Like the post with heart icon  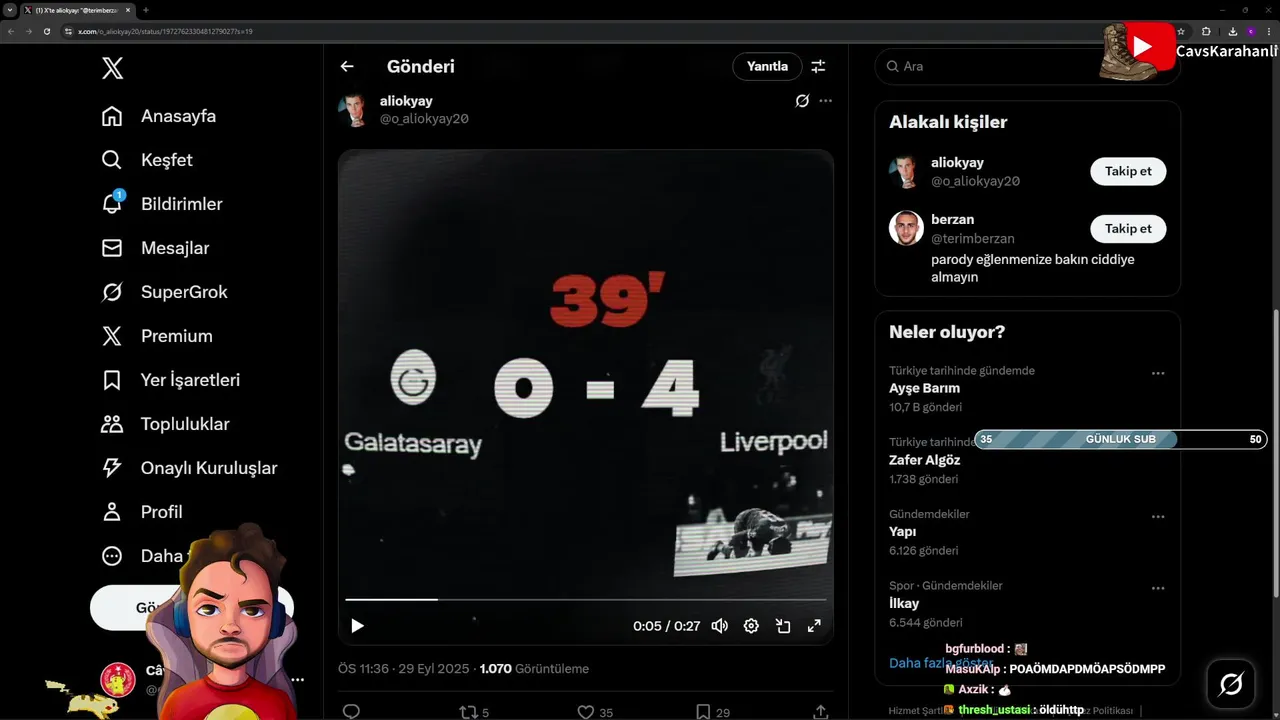[x=595, y=712]
